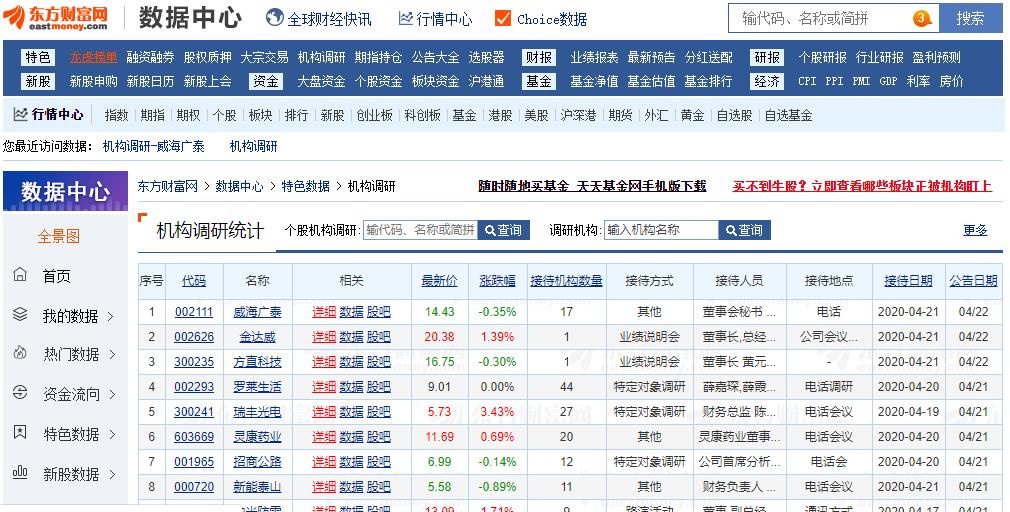
Task: Open recently visited 机构调研-威海广泰 link
Action: [153, 147]
